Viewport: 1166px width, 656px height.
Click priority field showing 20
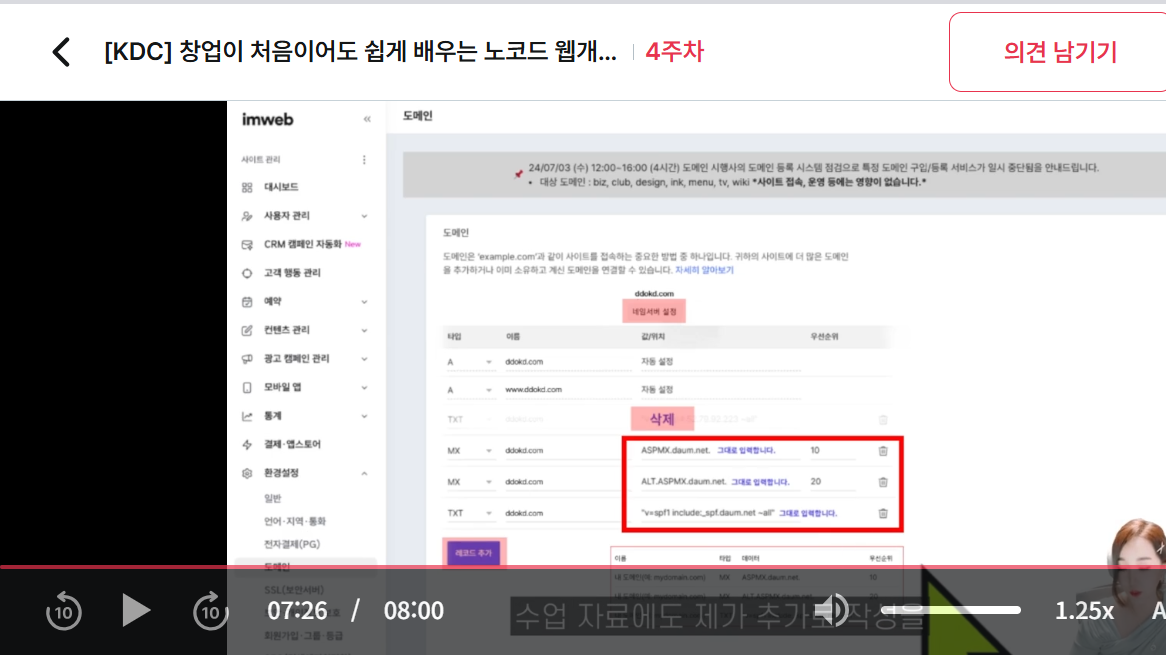point(833,482)
